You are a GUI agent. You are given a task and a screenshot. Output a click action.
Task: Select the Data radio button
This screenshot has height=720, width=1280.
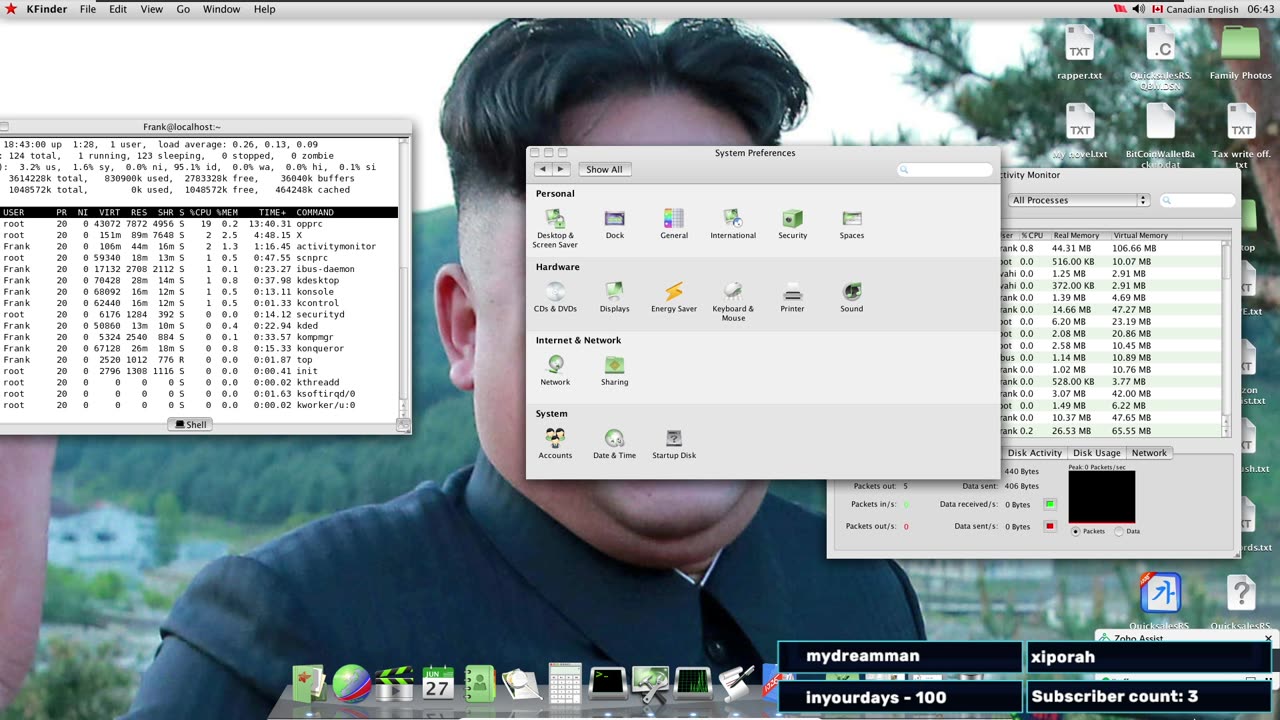(x=1119, y=531)
